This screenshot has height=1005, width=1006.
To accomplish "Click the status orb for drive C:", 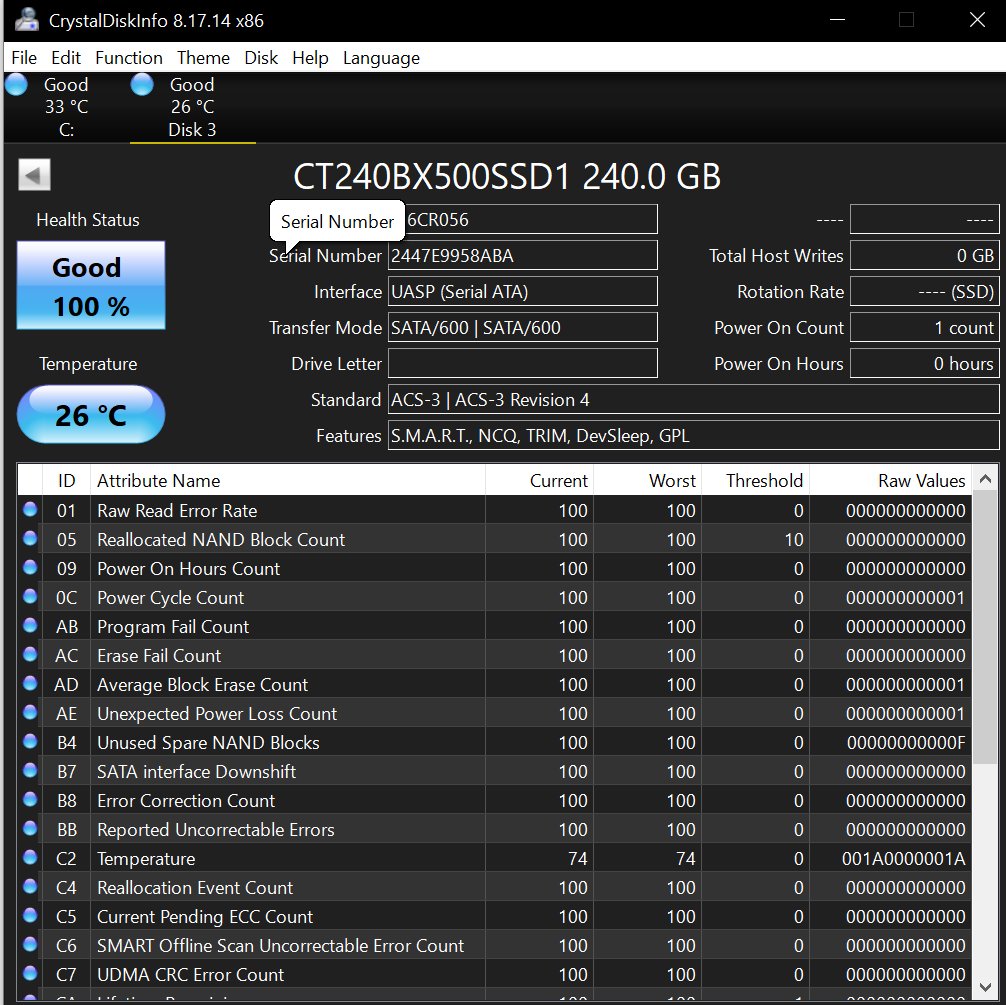I will coord(17,85).
